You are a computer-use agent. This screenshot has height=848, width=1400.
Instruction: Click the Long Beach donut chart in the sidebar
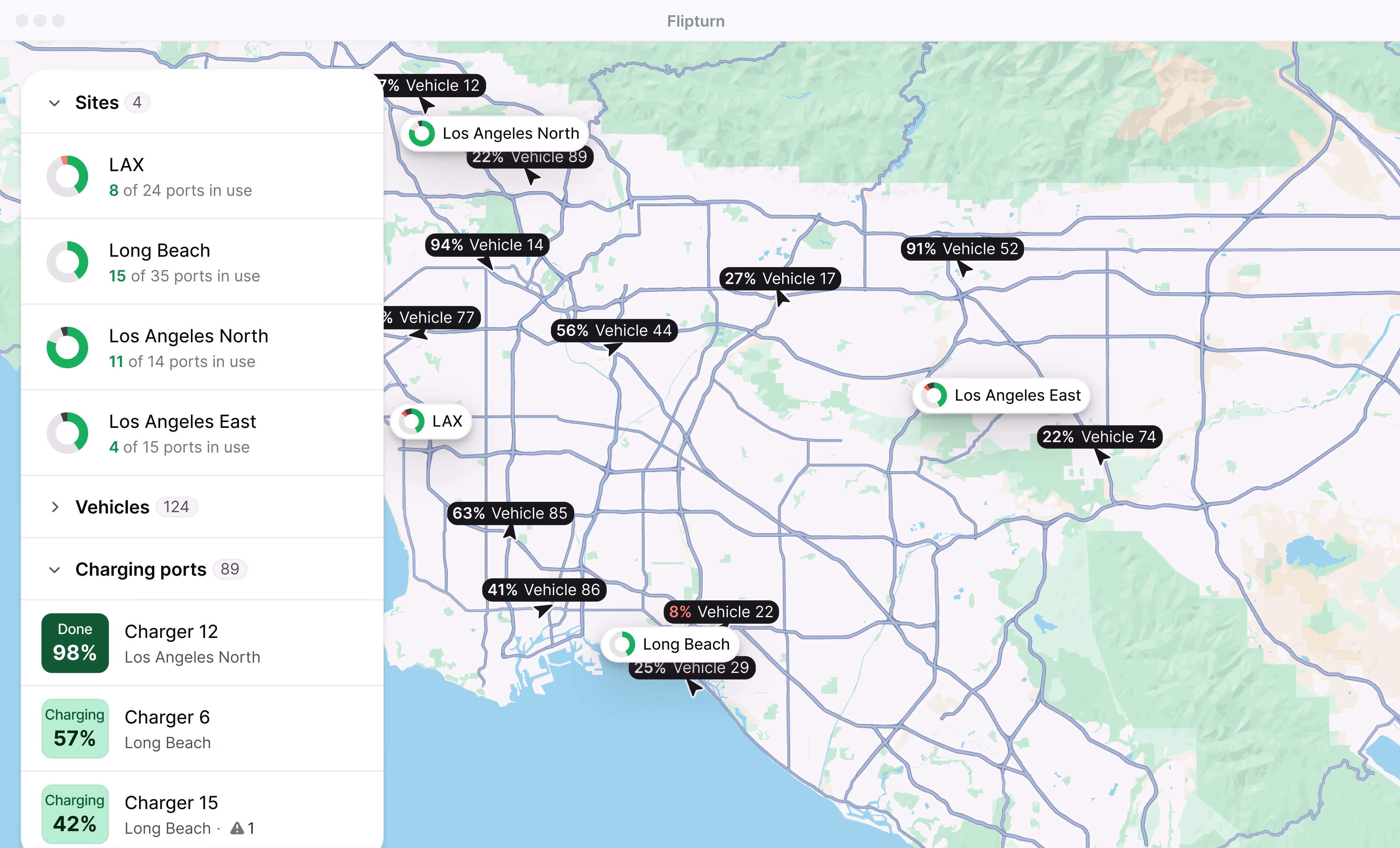point(68,262)
